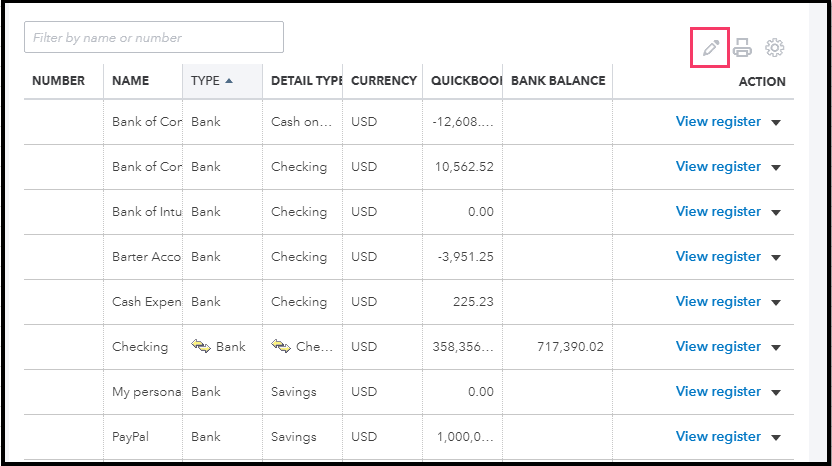Open the gear settings icon

775,47
